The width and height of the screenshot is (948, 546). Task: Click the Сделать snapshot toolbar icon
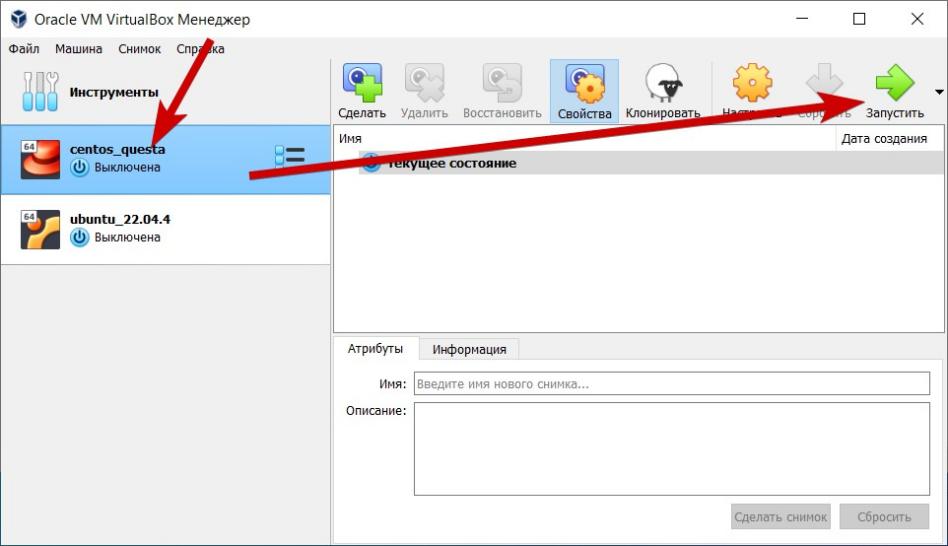362,83
